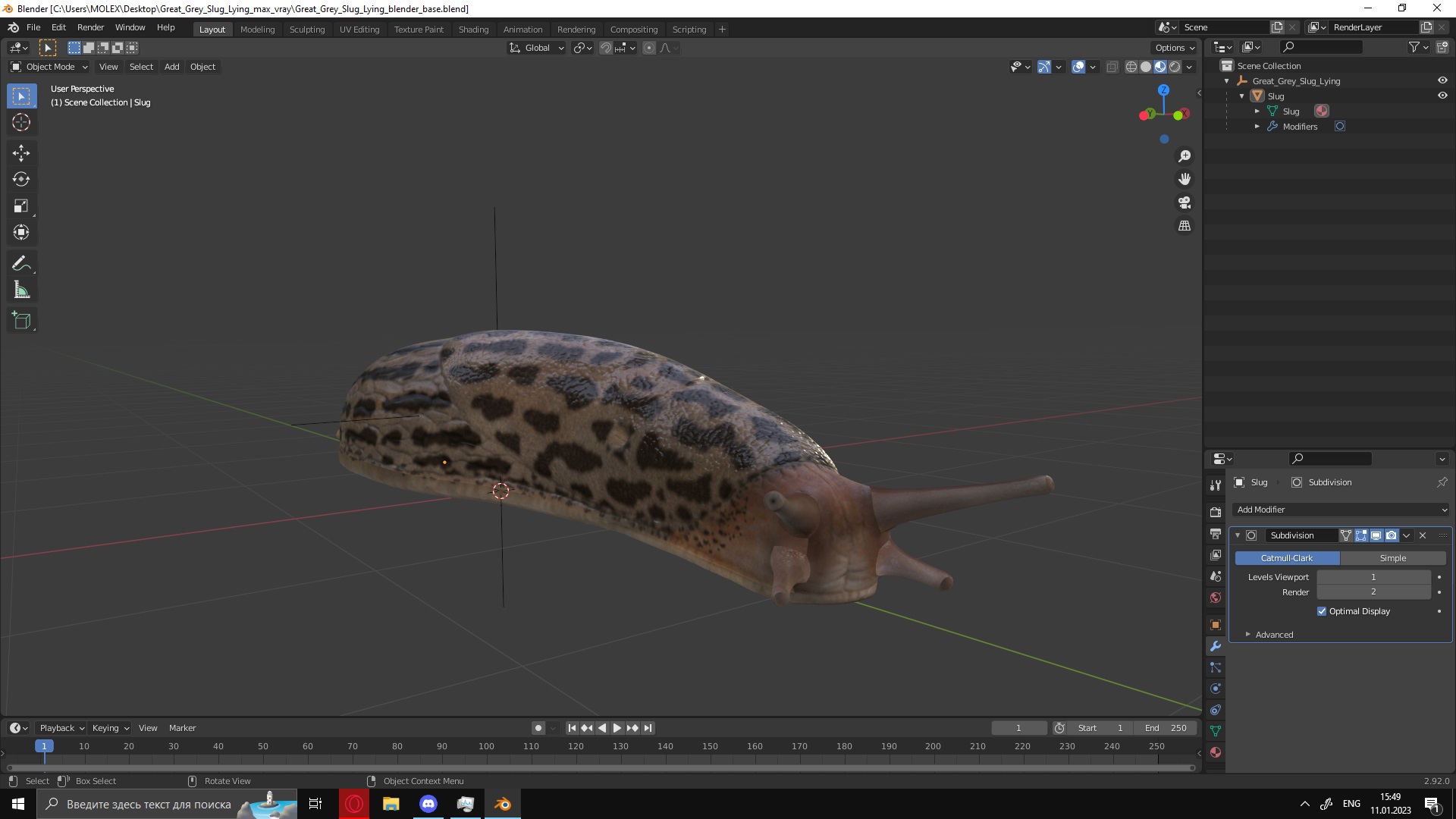Viewport: 1456px width, 819px height.
Task: Open the viewport Options dropdown
Action: (x=1175, y=48)
